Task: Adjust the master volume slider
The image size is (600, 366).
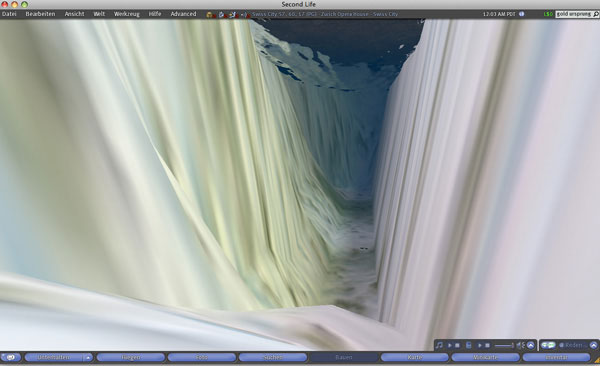Action: [x=504, y=345]
